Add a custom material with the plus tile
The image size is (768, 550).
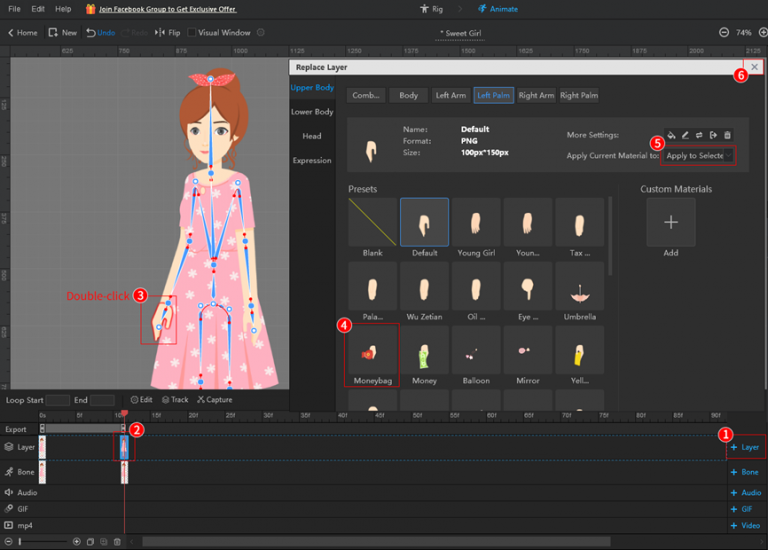(670, 222)
